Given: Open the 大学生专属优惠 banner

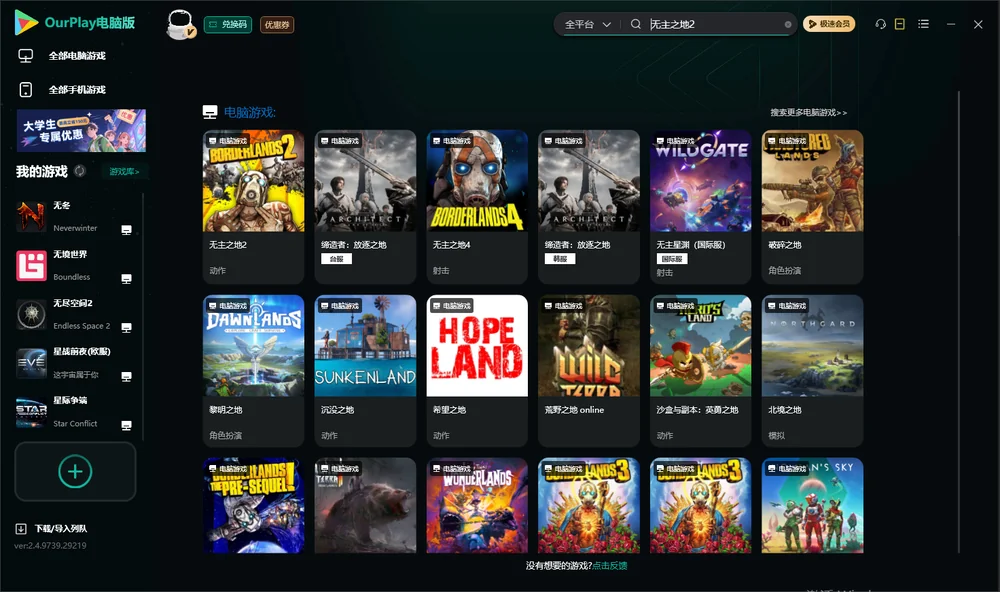Looking at the screenshot, I should pyautogui.click(x=81, y=130).
